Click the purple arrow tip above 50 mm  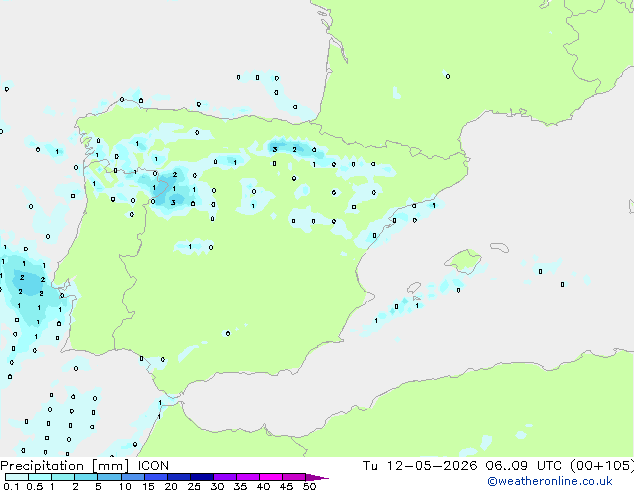point(317,477)
